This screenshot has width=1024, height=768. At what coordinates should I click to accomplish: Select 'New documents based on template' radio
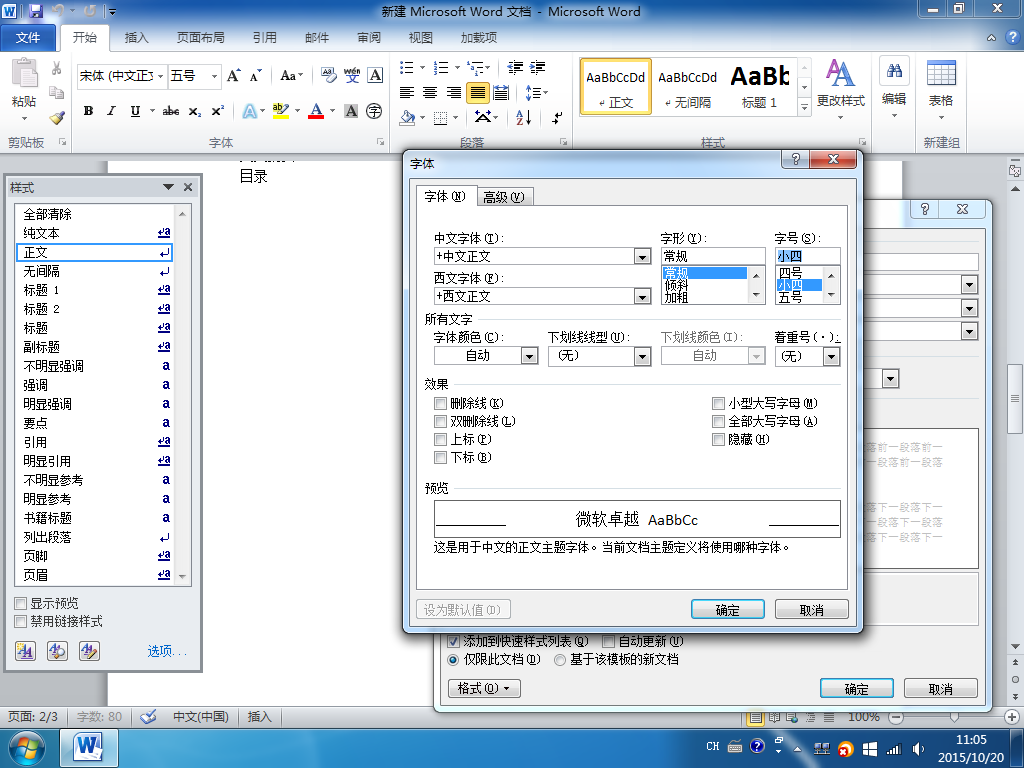[560, 660]
